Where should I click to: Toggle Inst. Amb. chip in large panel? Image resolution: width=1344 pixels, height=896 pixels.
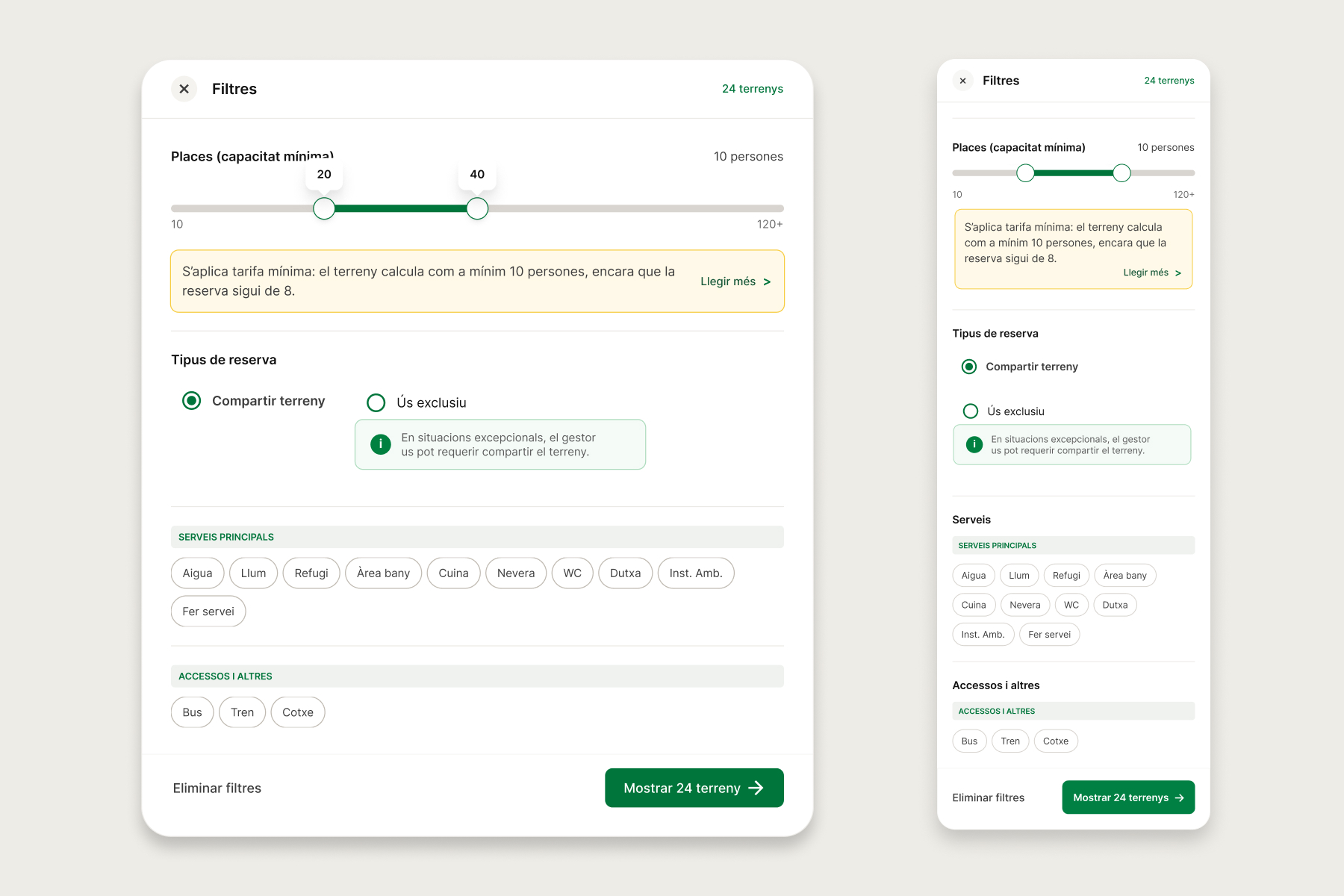(x=696, y=573)
